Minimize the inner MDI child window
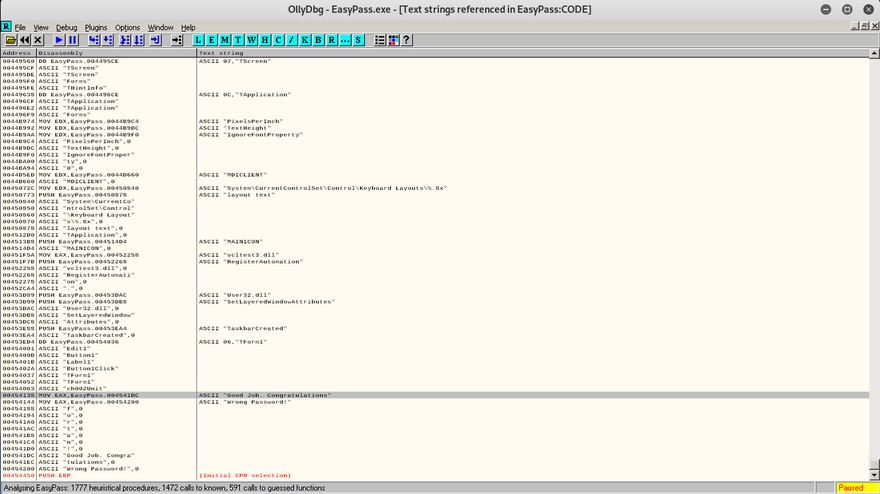This screenshot has width=880, height=494. [855, 26]
